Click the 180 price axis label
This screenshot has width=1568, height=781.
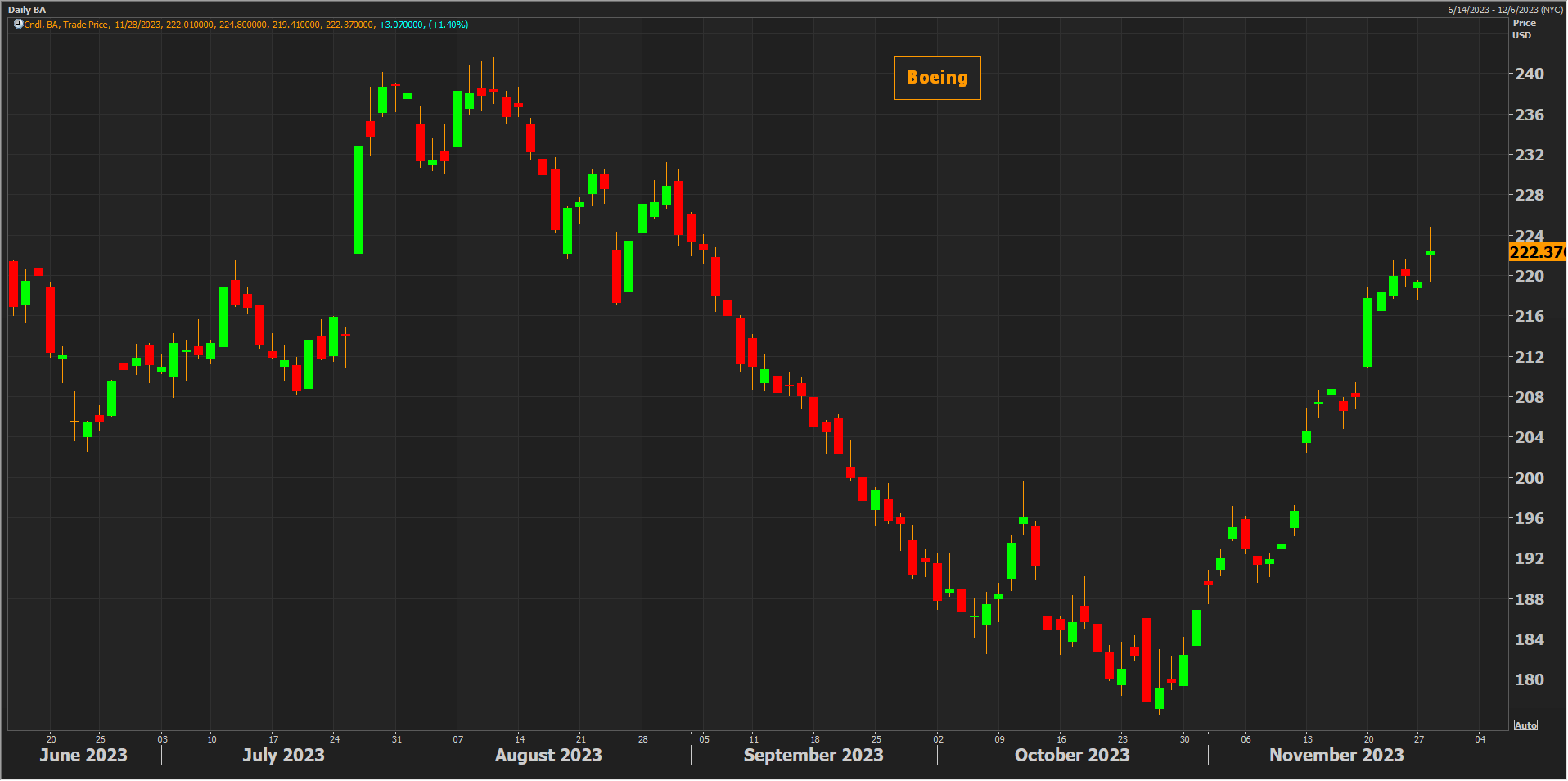(1529, 679)
